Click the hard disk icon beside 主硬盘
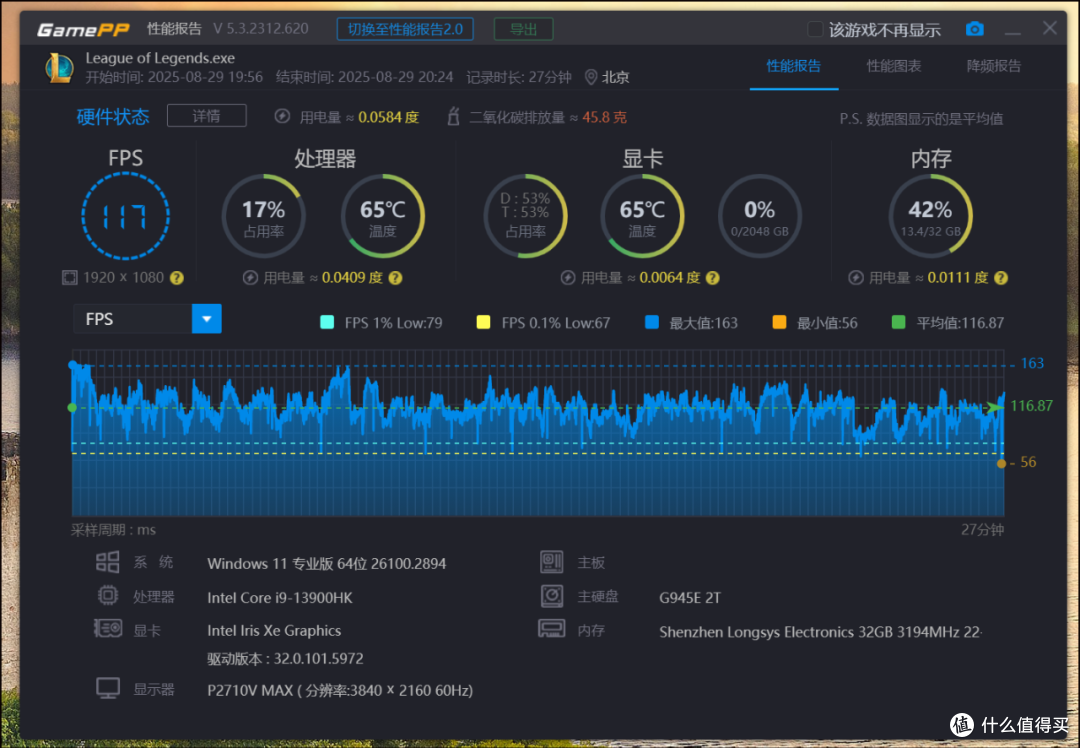The height and width of the screenshot is (748, 1080). point(552,596)
